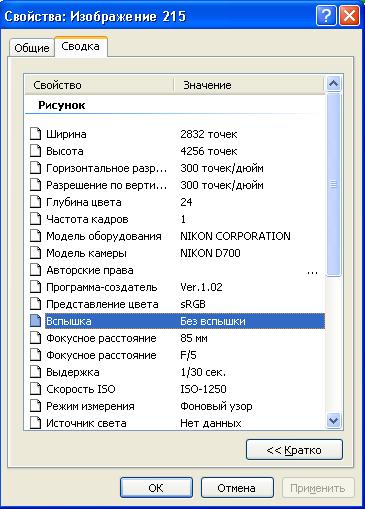Image resolution: width=365 pixels, height=509 pixels.
Task: Open the Help question mark button
Action: (x=326, y=15)
